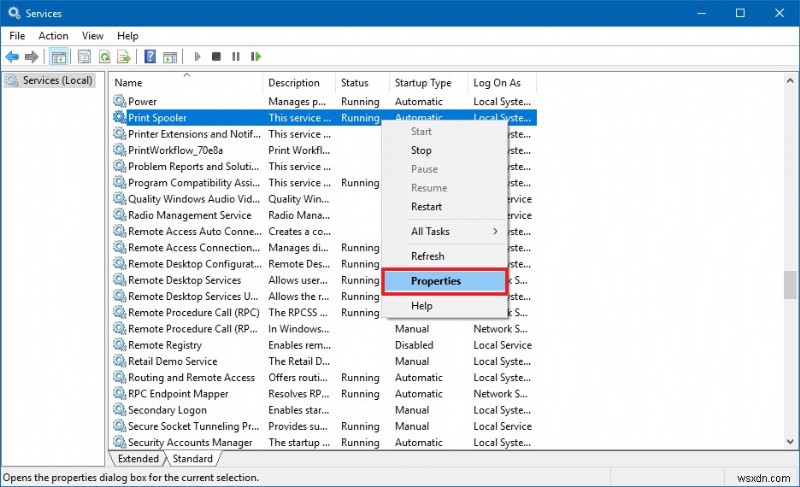
Task: Open the View menu
Action: (92, 36)
